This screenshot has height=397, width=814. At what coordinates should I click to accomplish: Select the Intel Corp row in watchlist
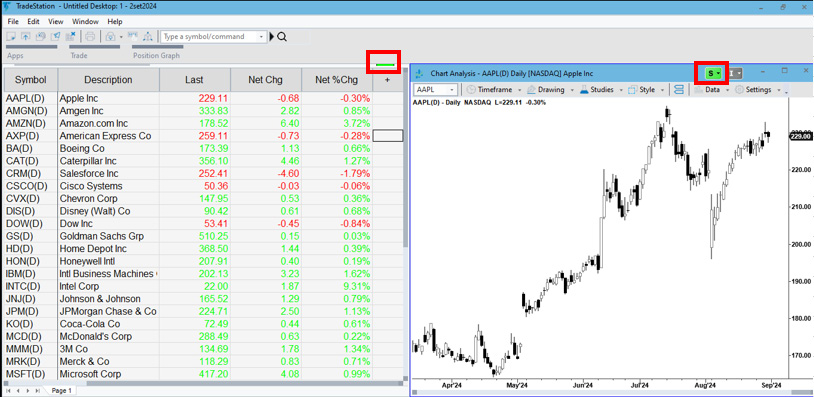(203, 286)
